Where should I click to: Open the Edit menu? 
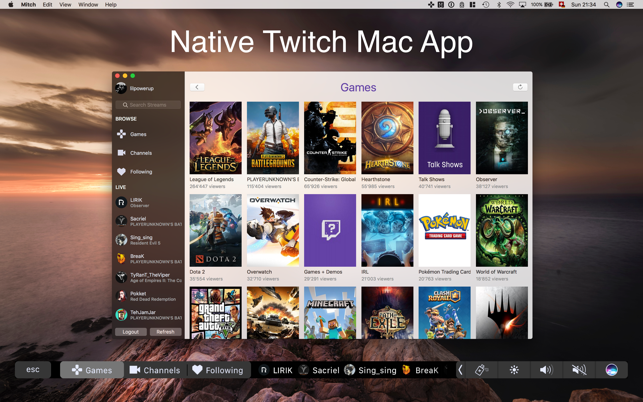[x=48, y=5]
